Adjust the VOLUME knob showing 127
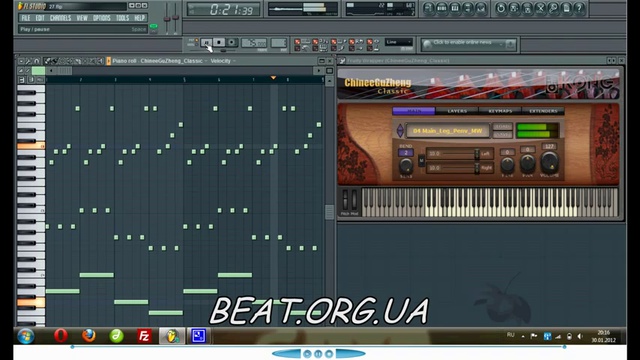640x360 pixels. point(549,162)
